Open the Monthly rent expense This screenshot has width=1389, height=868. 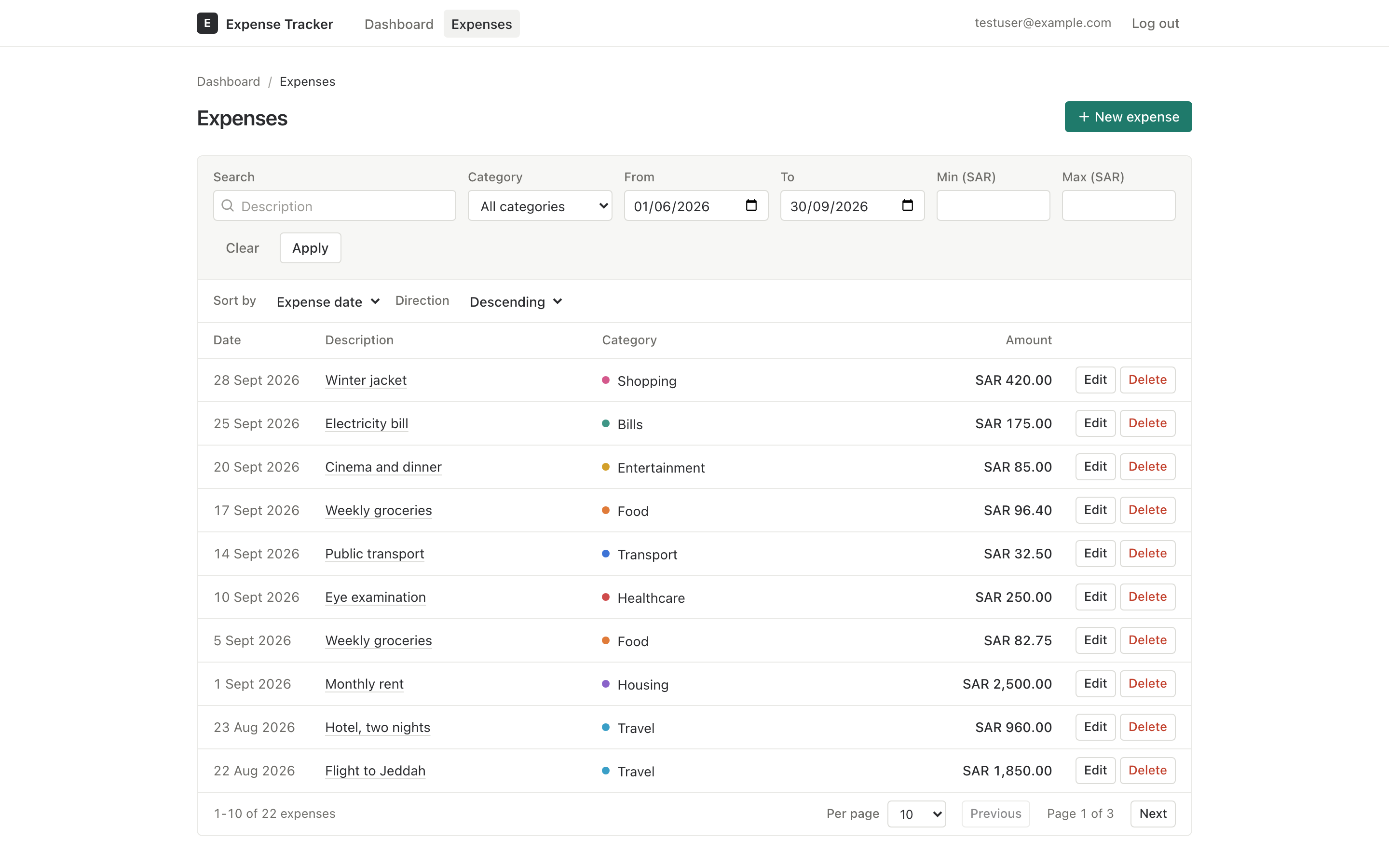coord(365,684)
